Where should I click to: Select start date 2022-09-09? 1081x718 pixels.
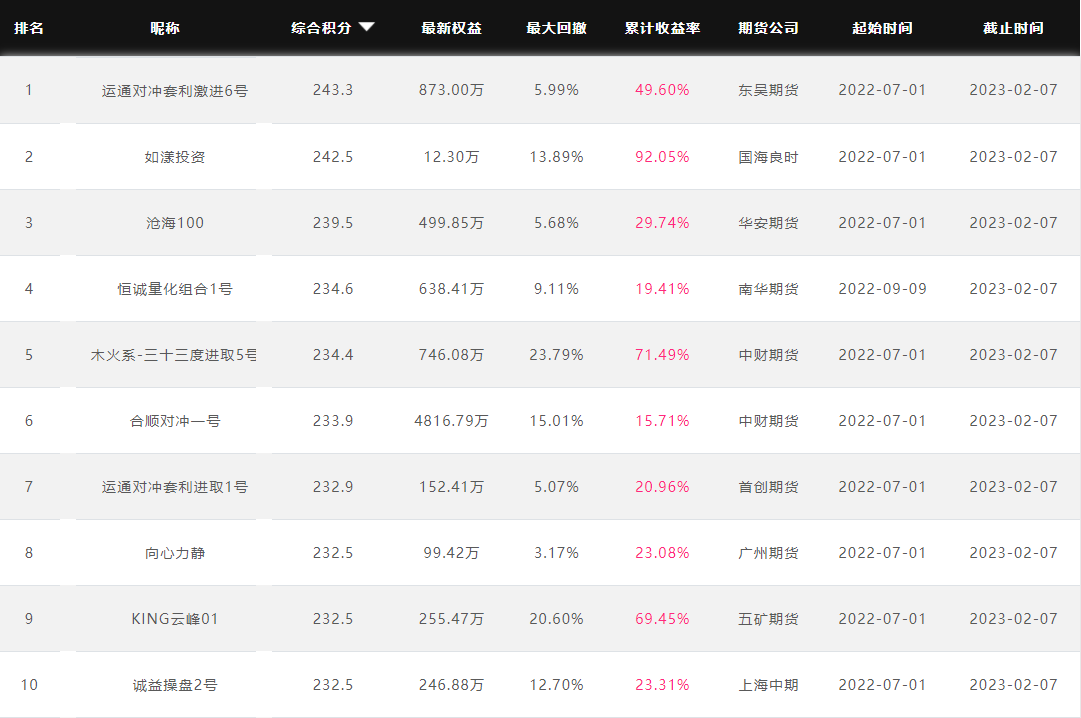[882, 288]
